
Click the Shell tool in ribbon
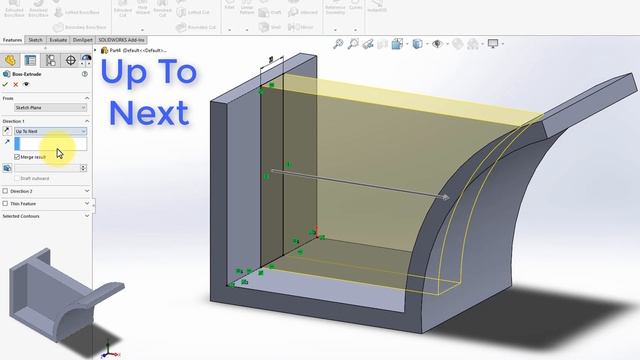tap(270, 27)
